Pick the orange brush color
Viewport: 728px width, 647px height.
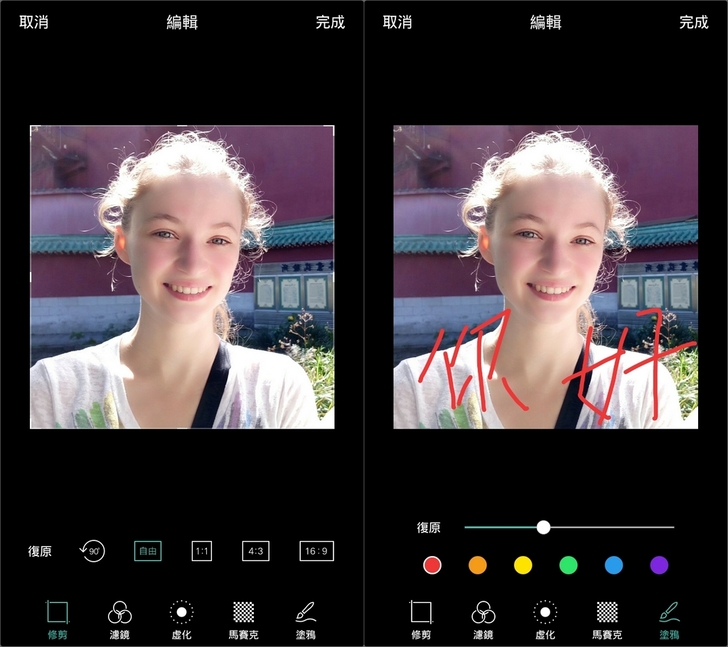[x=478, y=565]
